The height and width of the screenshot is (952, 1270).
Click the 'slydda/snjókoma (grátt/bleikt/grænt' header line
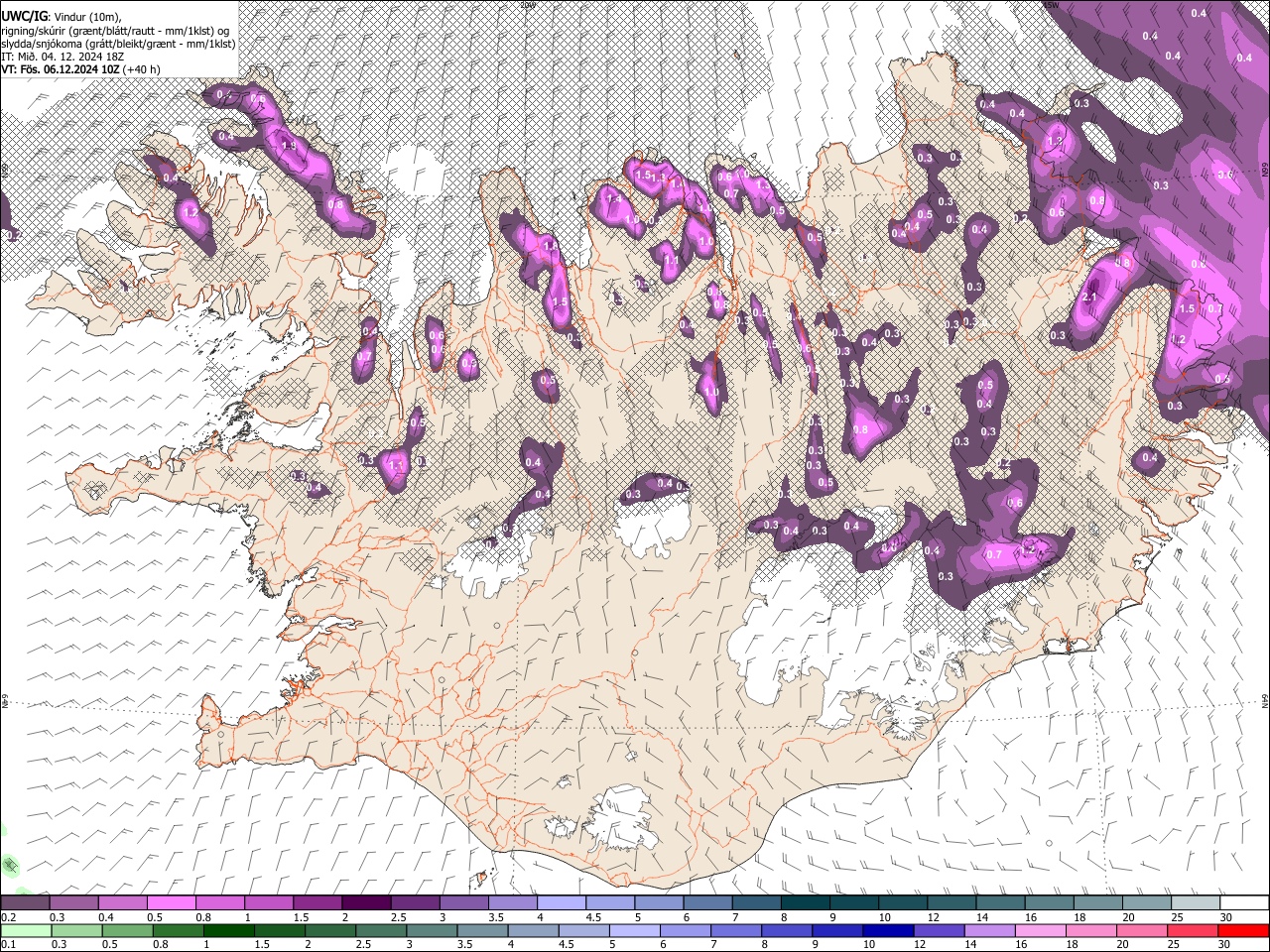click(118, 44)
